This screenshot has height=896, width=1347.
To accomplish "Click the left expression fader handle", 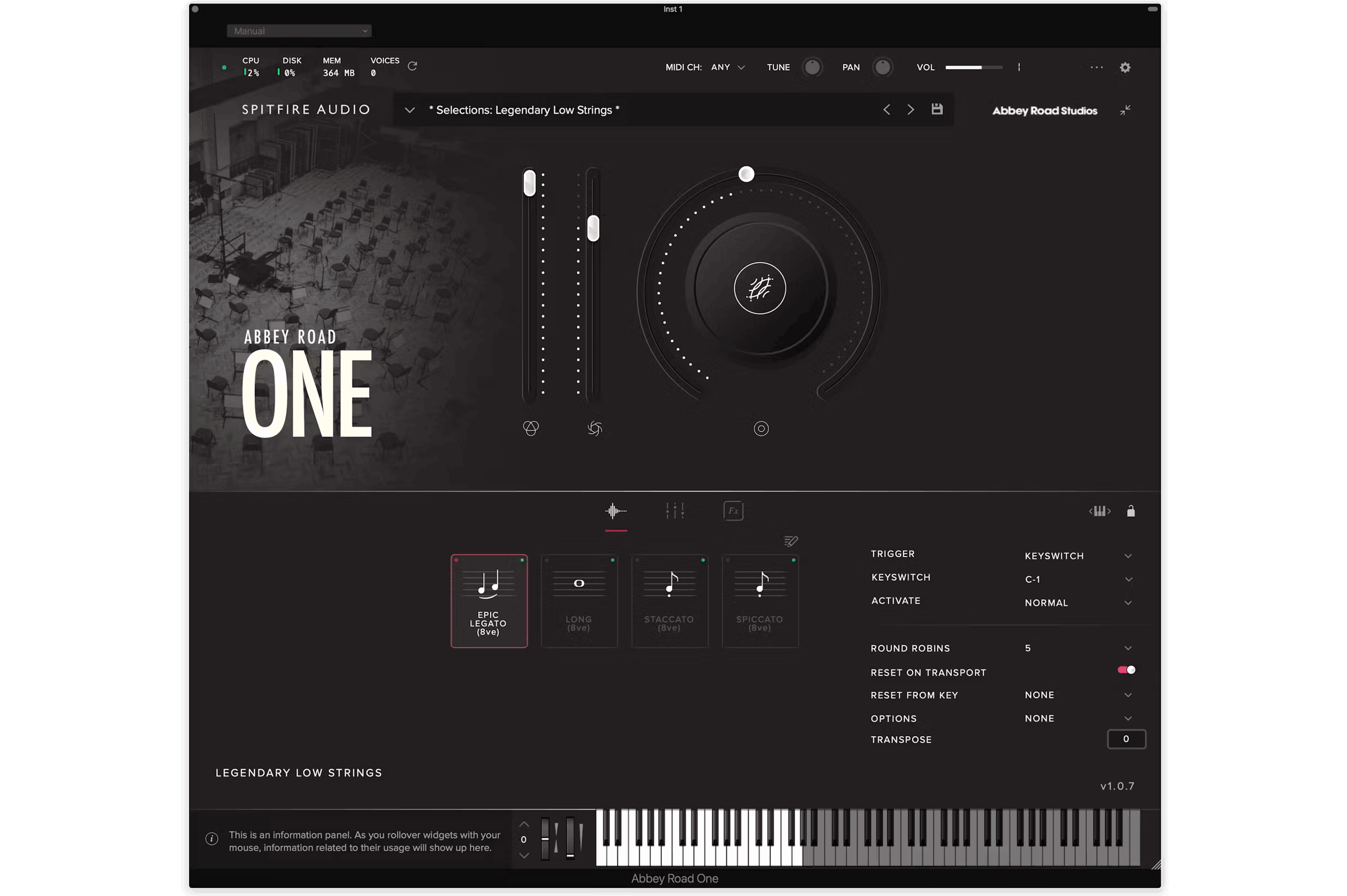I will (529, 183).
